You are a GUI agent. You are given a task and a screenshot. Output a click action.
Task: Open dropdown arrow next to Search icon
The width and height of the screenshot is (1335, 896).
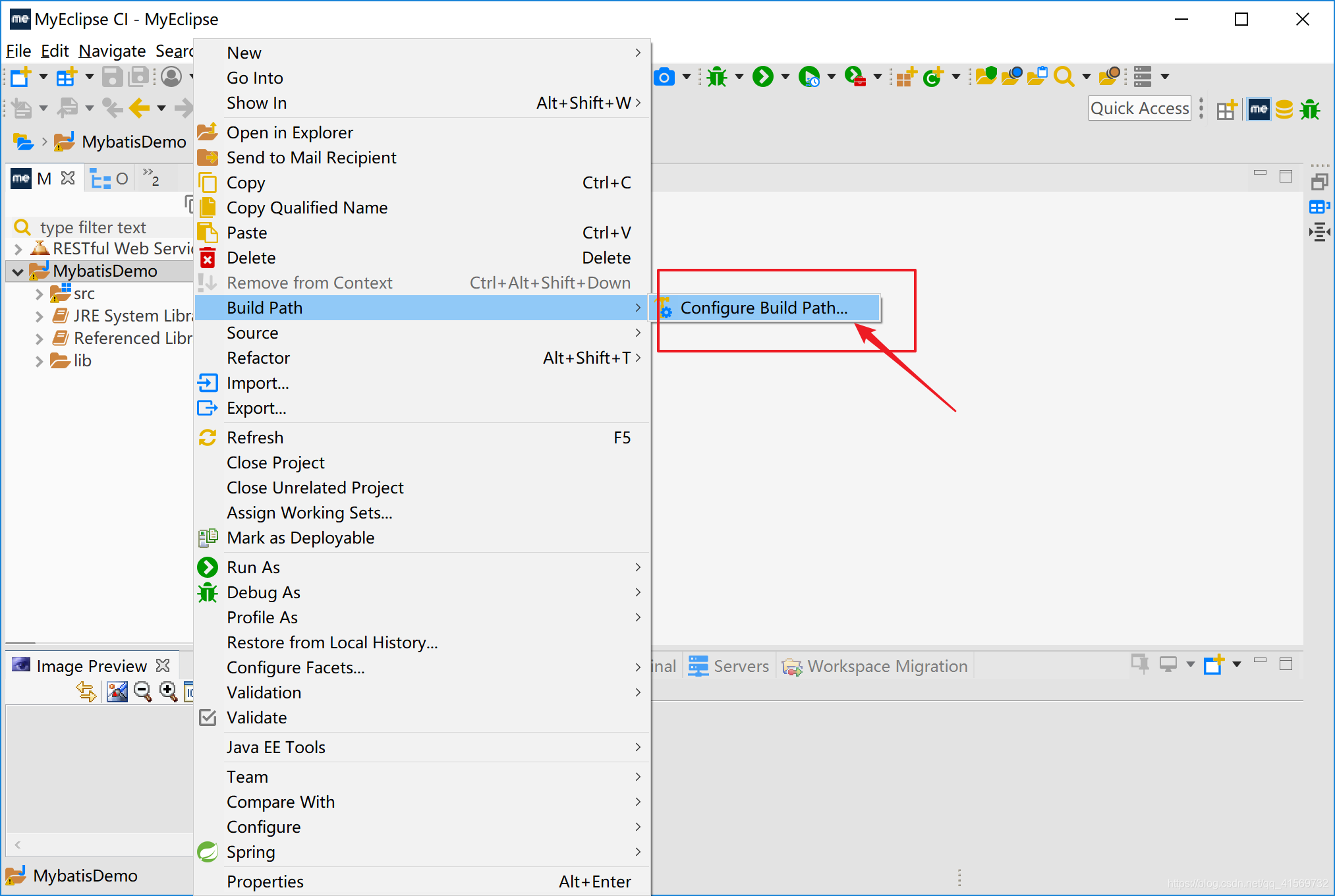(1086, 77)
